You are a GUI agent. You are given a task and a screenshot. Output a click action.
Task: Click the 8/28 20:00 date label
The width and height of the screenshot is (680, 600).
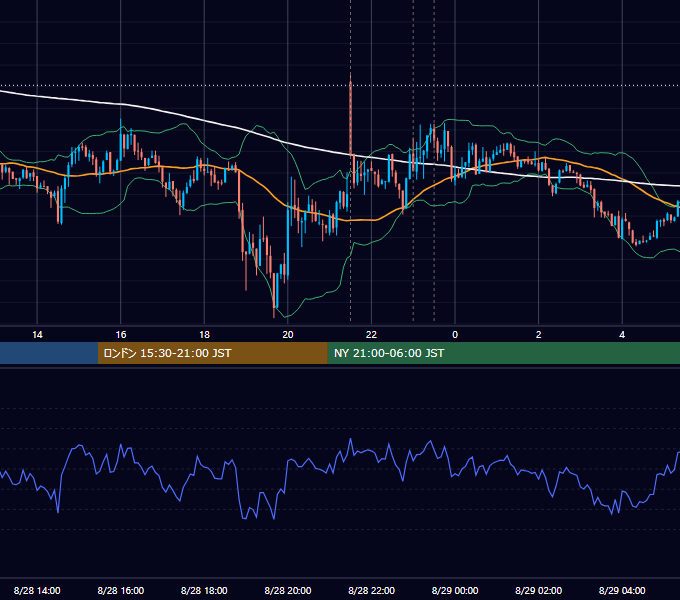point(288,590)
